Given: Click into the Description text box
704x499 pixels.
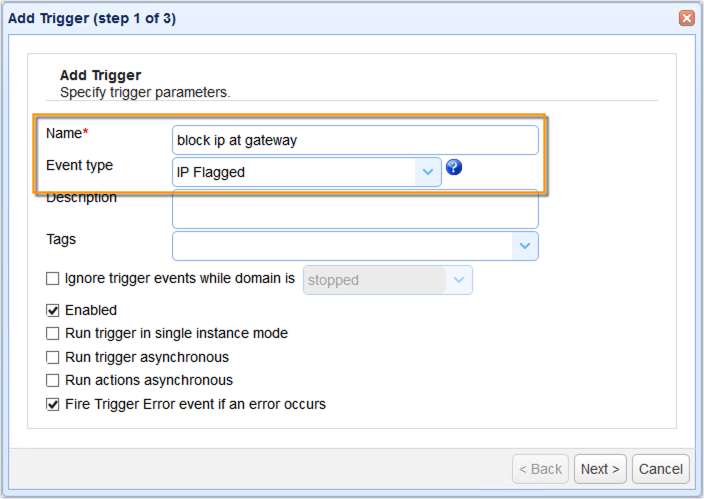Looking at the screenshot, I should pyautogui.click(x=355, y=211).
